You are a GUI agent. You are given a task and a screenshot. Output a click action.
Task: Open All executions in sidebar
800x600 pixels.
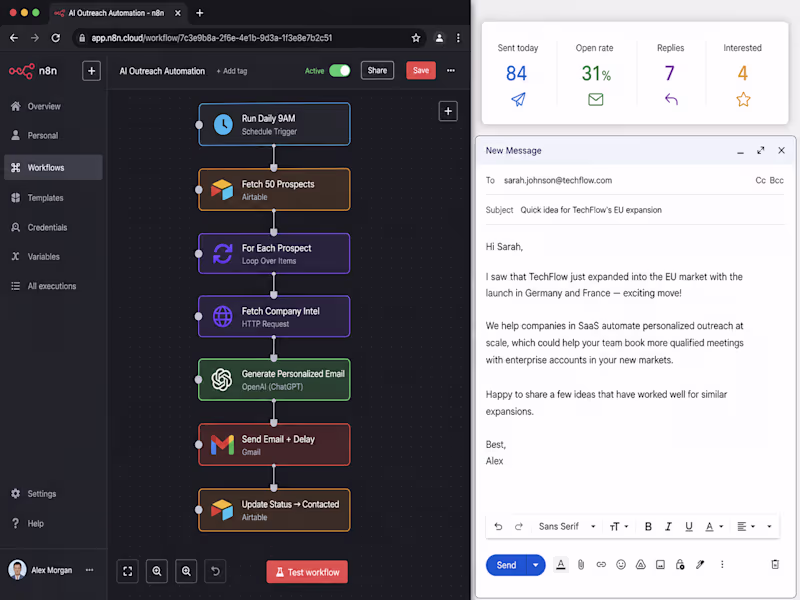pos(52,286)
